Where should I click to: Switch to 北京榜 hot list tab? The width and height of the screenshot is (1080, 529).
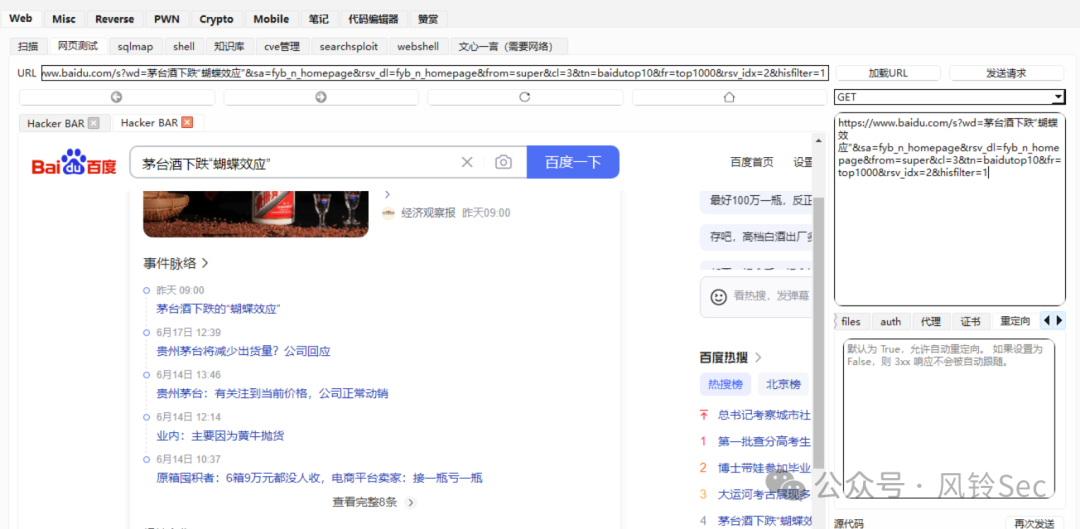tap(783, 384)
